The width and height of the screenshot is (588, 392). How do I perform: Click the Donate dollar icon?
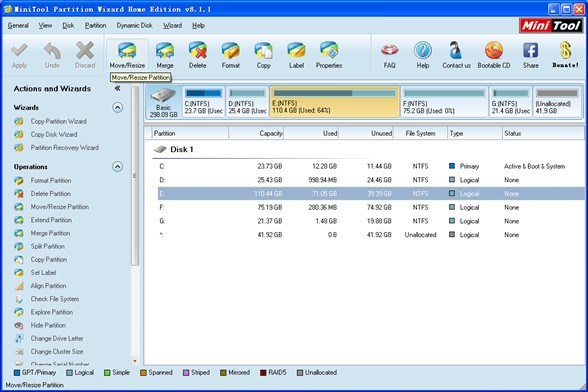[566, 50]
